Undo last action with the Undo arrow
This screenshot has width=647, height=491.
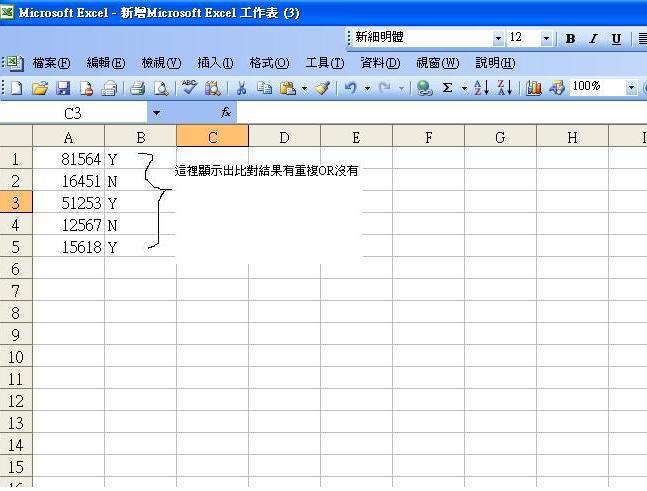point(350,88)
